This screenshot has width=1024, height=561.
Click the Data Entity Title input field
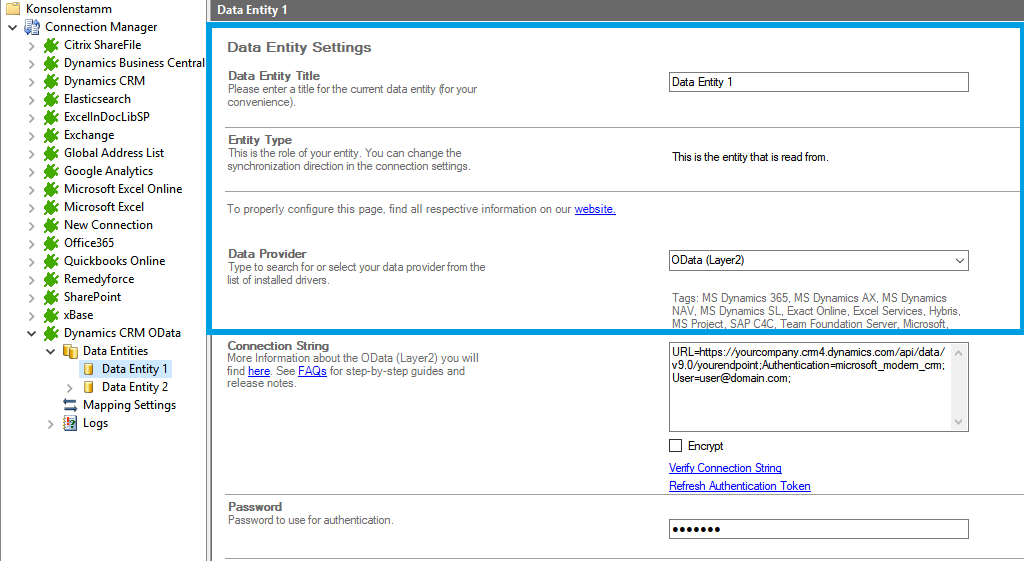[818, 82]
